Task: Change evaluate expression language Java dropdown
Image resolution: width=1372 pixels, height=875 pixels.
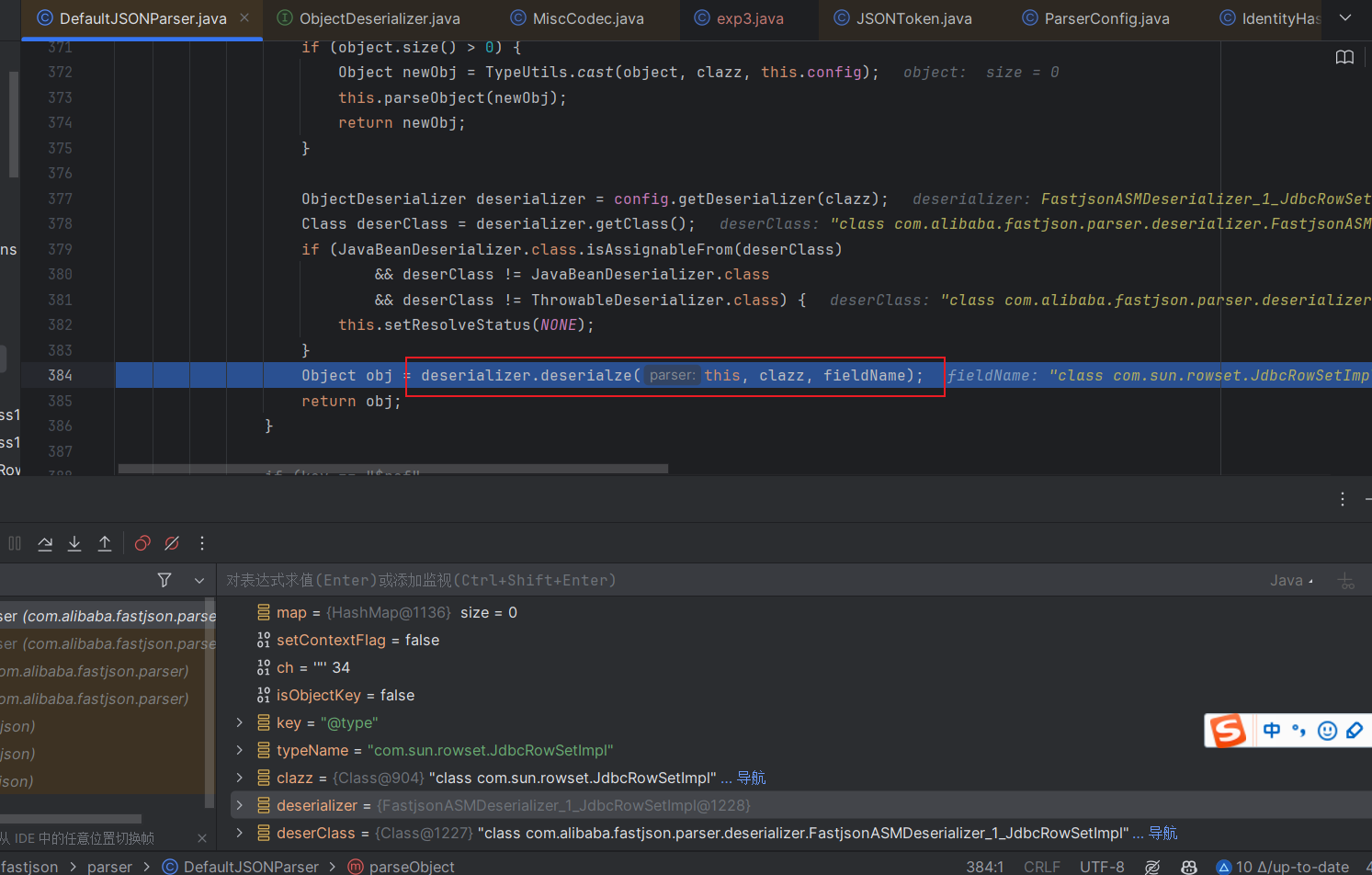Action: [x=1291, y=580]
